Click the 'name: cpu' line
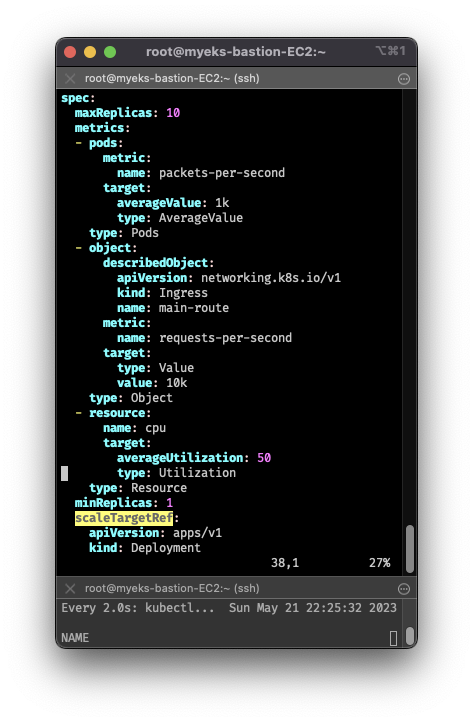The image size is (473, 722). click(134, 428)
